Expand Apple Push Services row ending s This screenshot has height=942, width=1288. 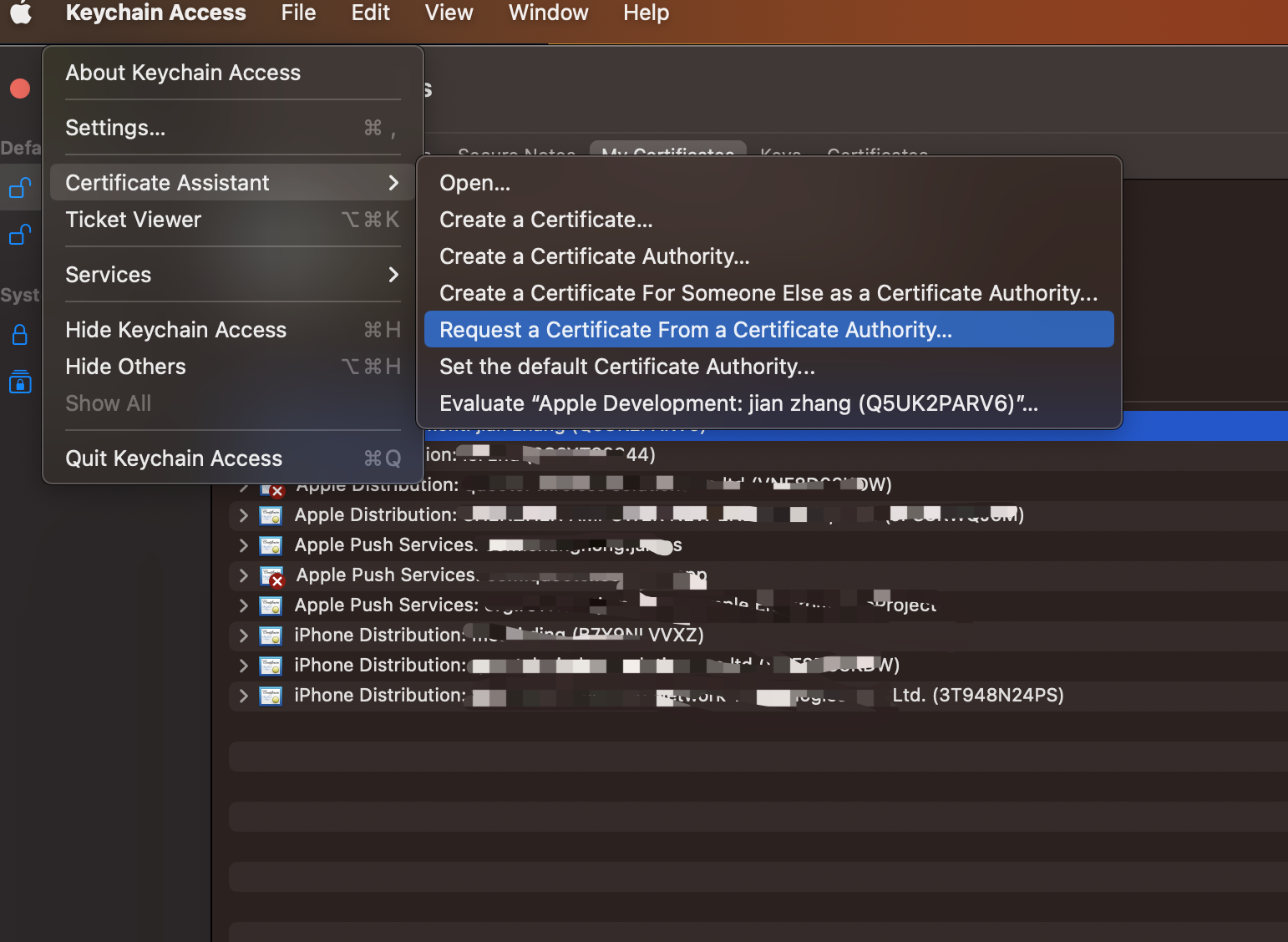click(243, 545)
